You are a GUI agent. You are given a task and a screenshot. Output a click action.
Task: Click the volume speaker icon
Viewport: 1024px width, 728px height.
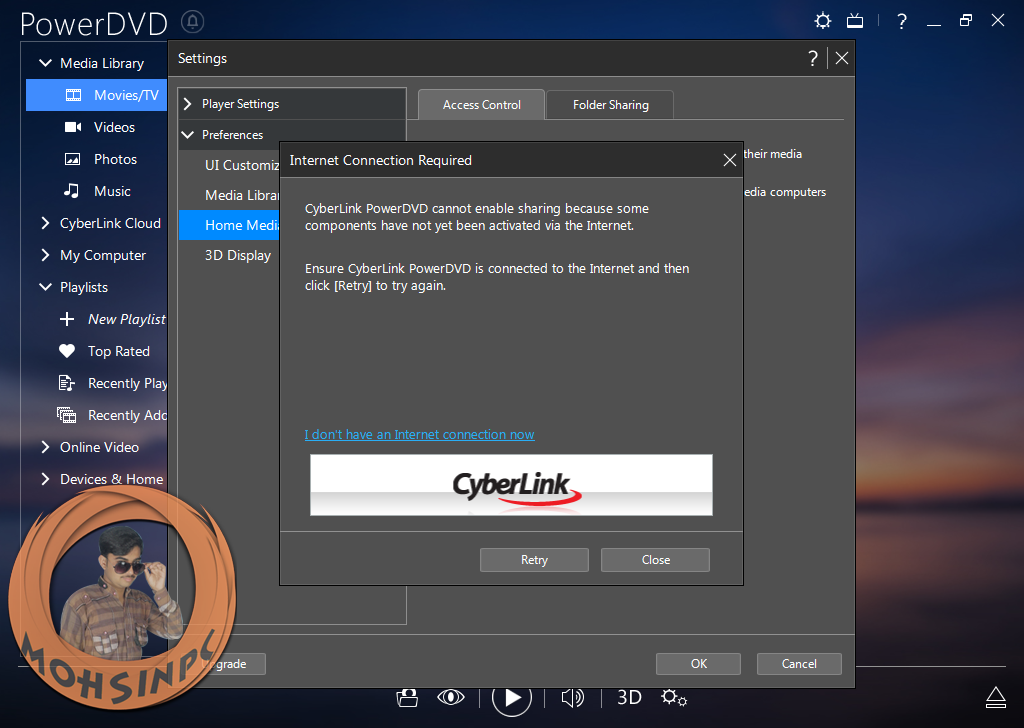(573, 698)
